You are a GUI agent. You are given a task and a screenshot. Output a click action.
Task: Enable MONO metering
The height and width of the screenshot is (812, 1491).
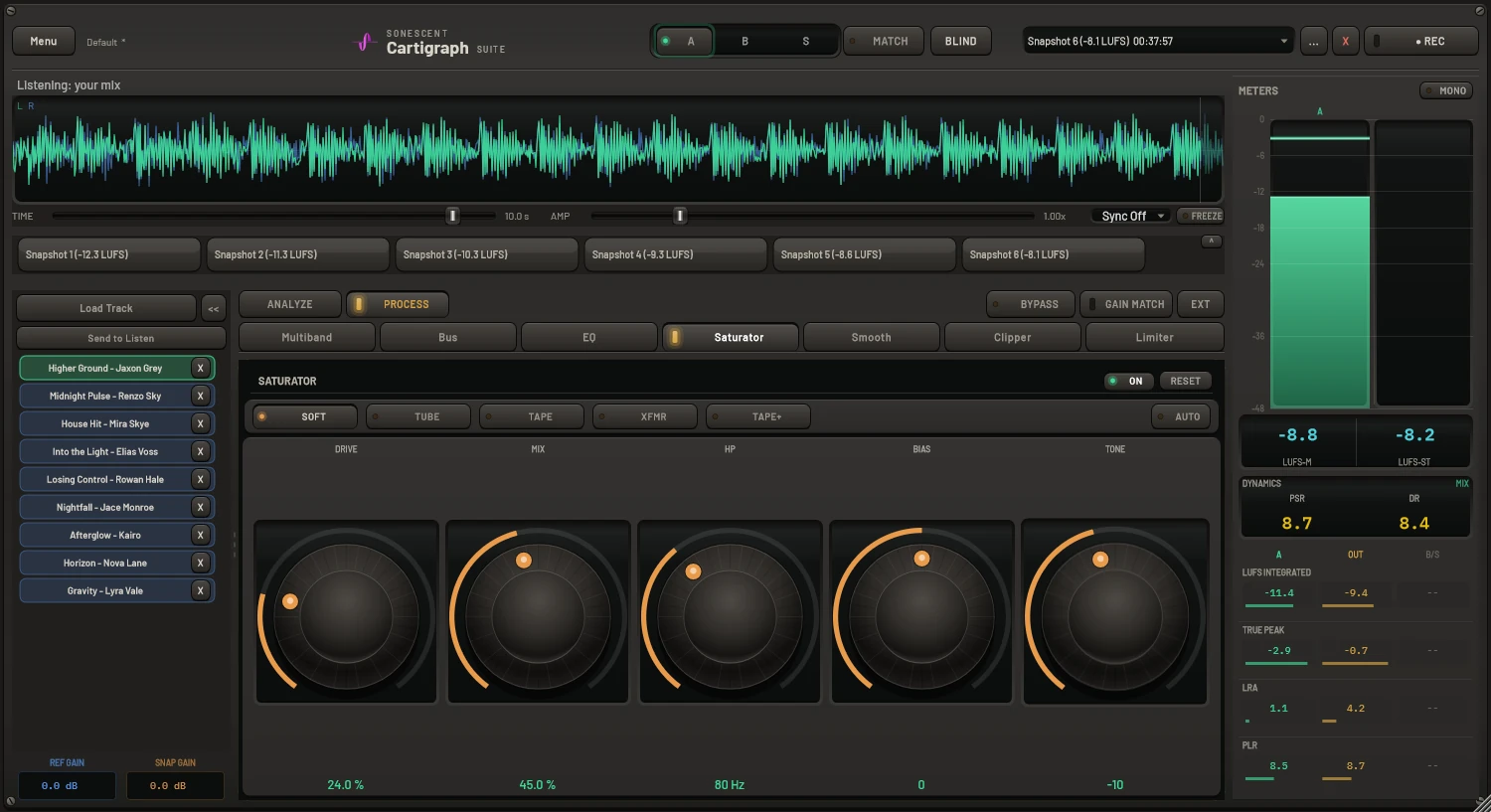[x=1445, y=90]
